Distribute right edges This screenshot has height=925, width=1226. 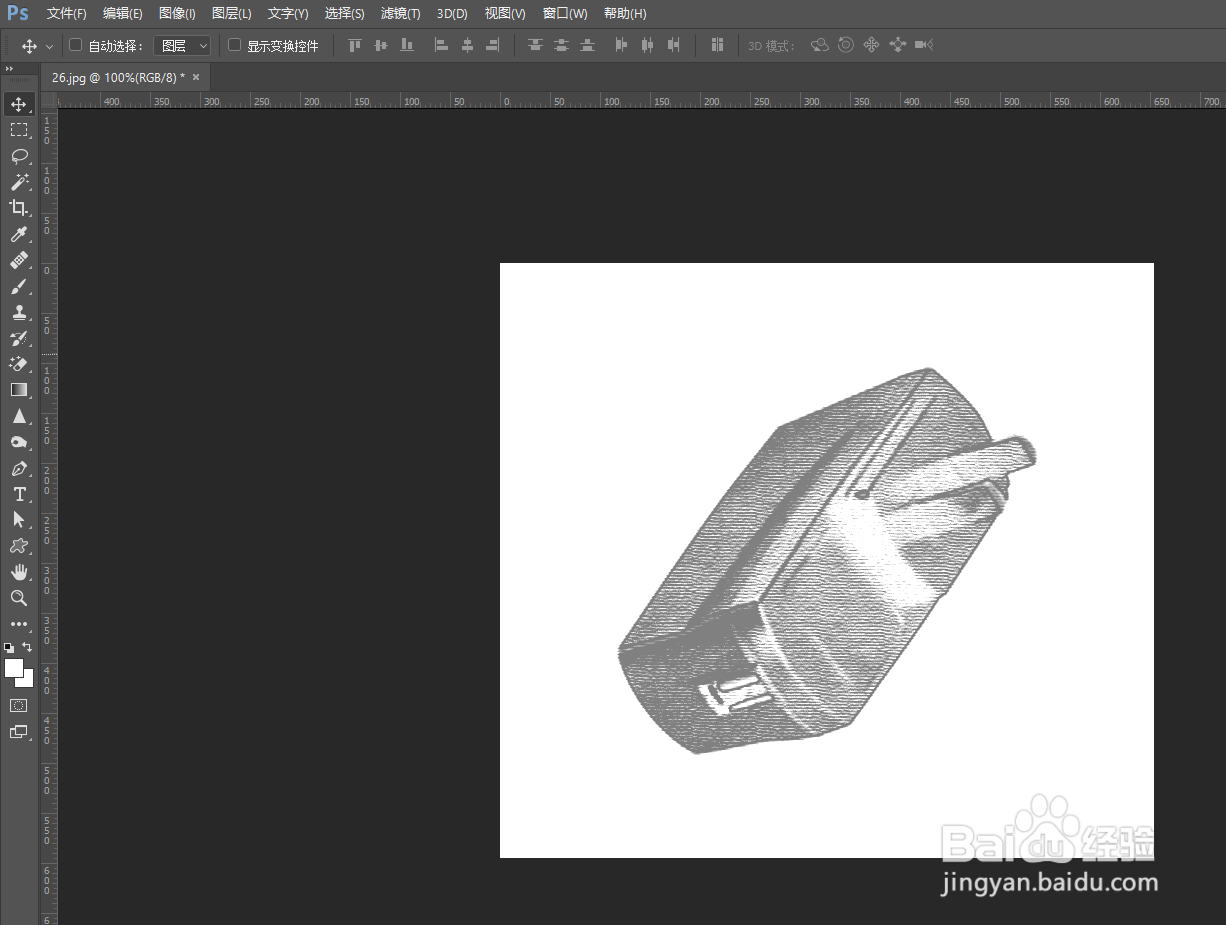[673, 45]
